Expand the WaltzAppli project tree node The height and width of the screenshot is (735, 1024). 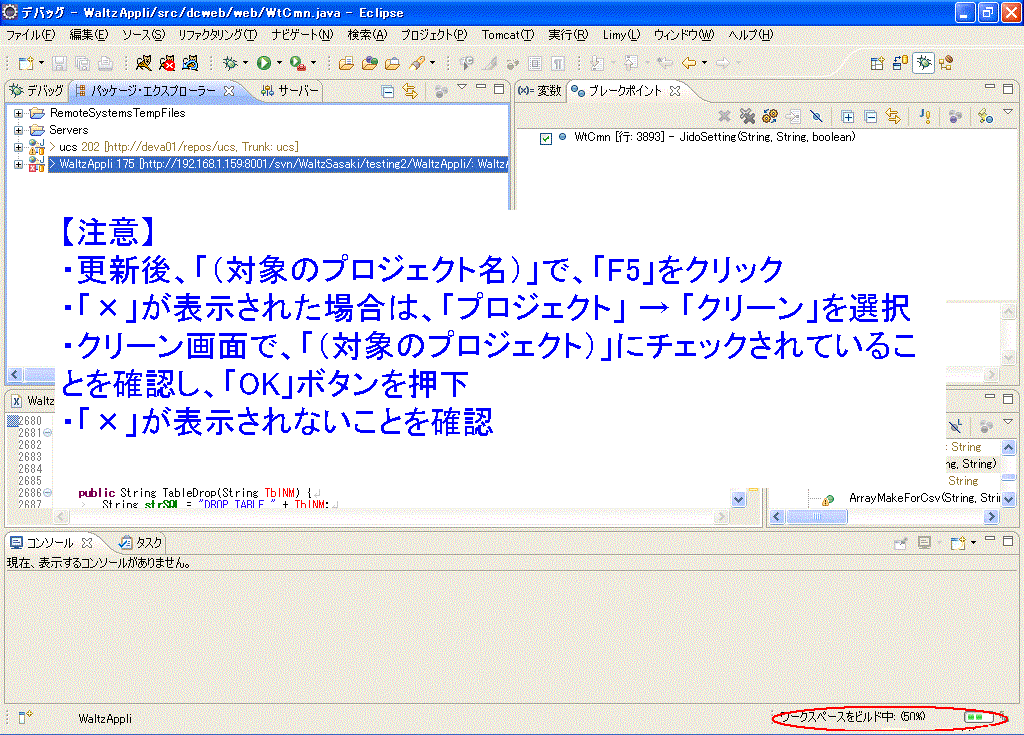(x=19, y=164)
